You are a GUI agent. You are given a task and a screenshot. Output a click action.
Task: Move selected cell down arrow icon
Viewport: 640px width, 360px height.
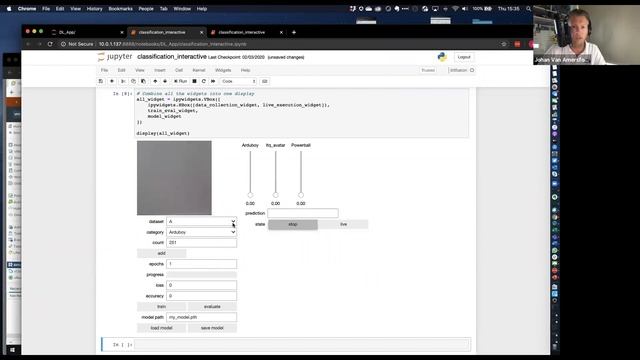pos(165,81)
